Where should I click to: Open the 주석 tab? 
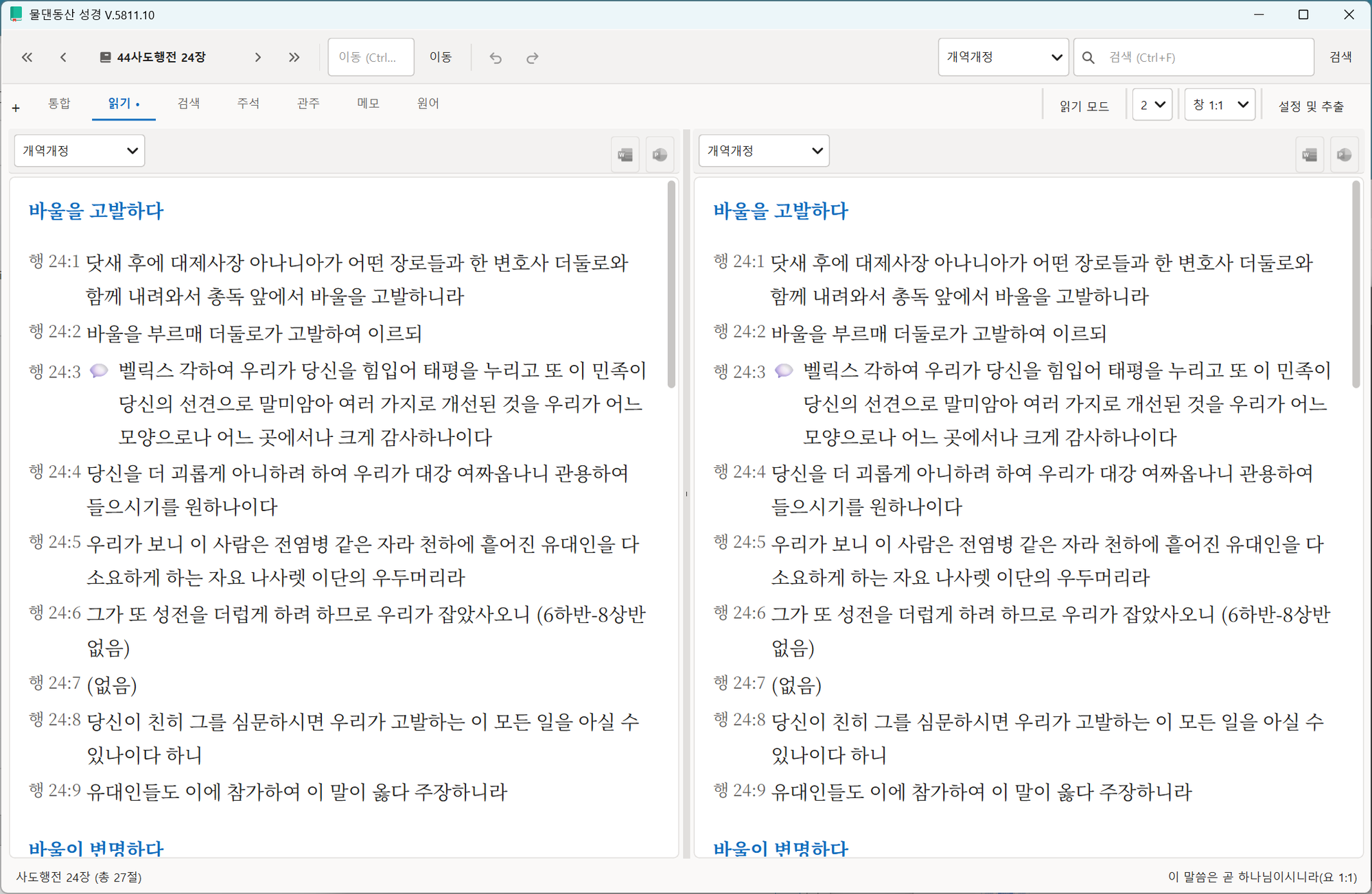(x=248, y=104)
